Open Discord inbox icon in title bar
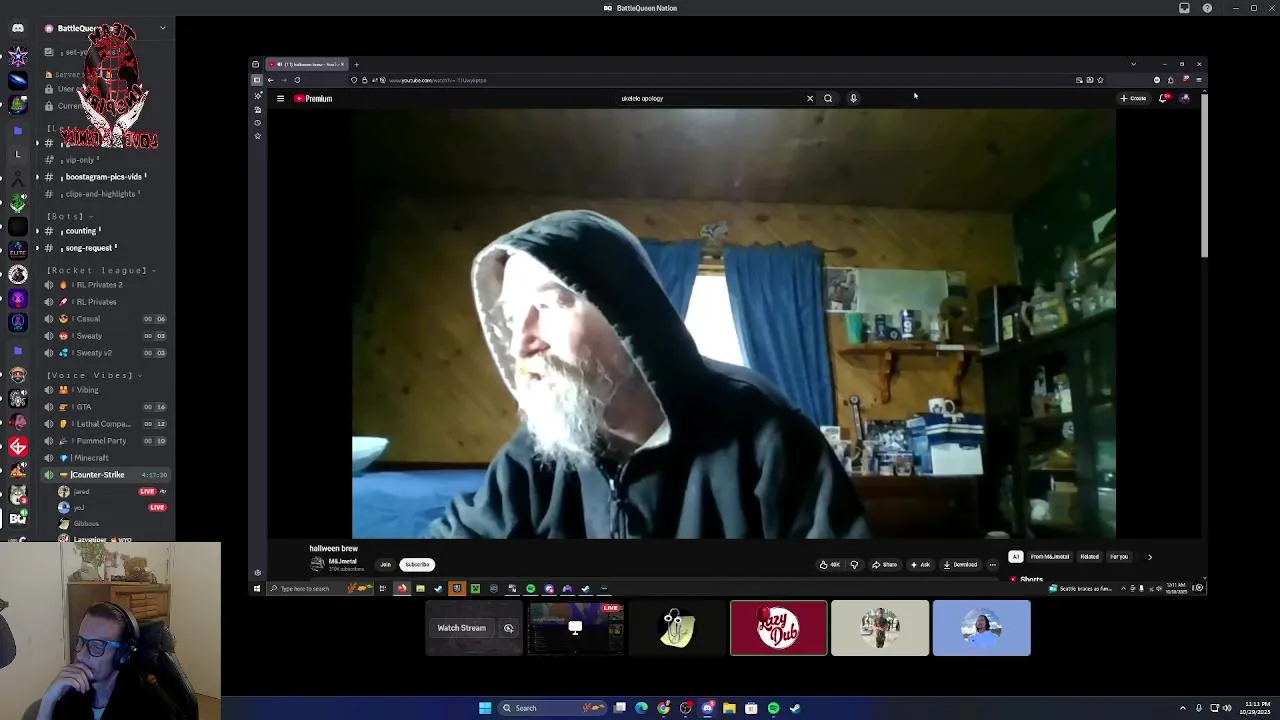 click(1184, 8)
